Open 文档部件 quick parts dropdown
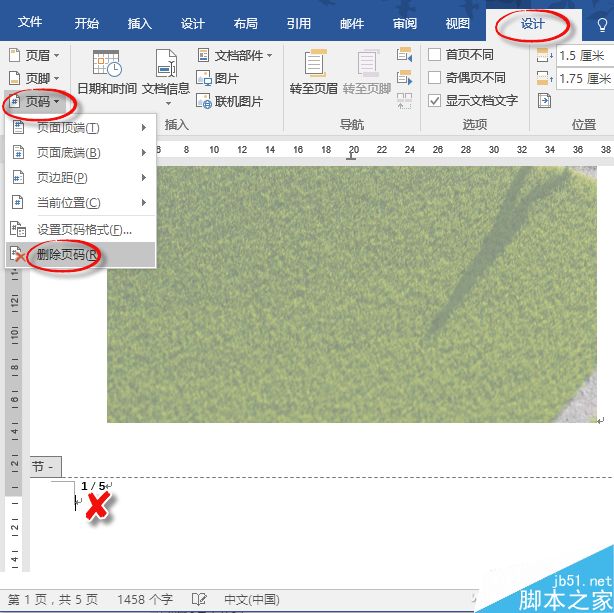 [235, 55]
